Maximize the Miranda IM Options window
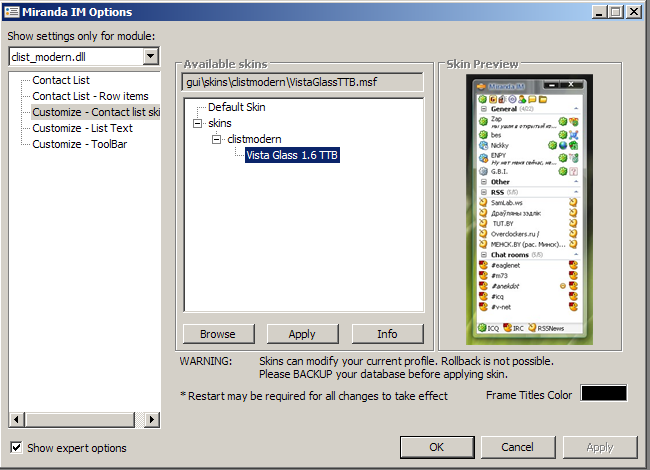This screenshot has height=470, width=650. pyautogui.click(x=616, y=12)
